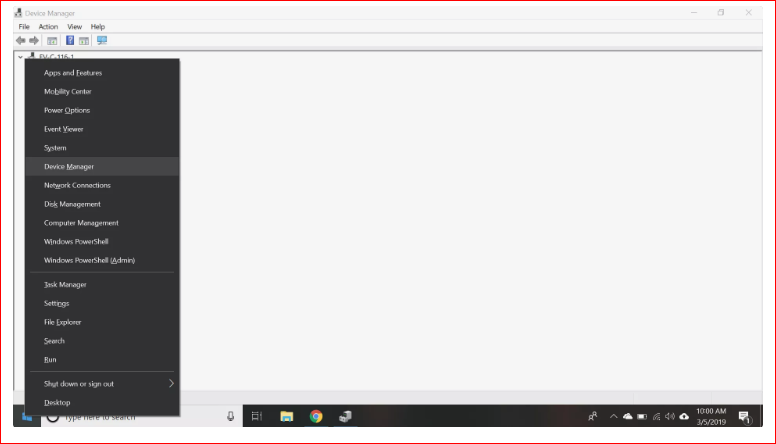This screenshot has height=444, width=776.
Task: Open the Action menu
Action: (x=48, y=27)
